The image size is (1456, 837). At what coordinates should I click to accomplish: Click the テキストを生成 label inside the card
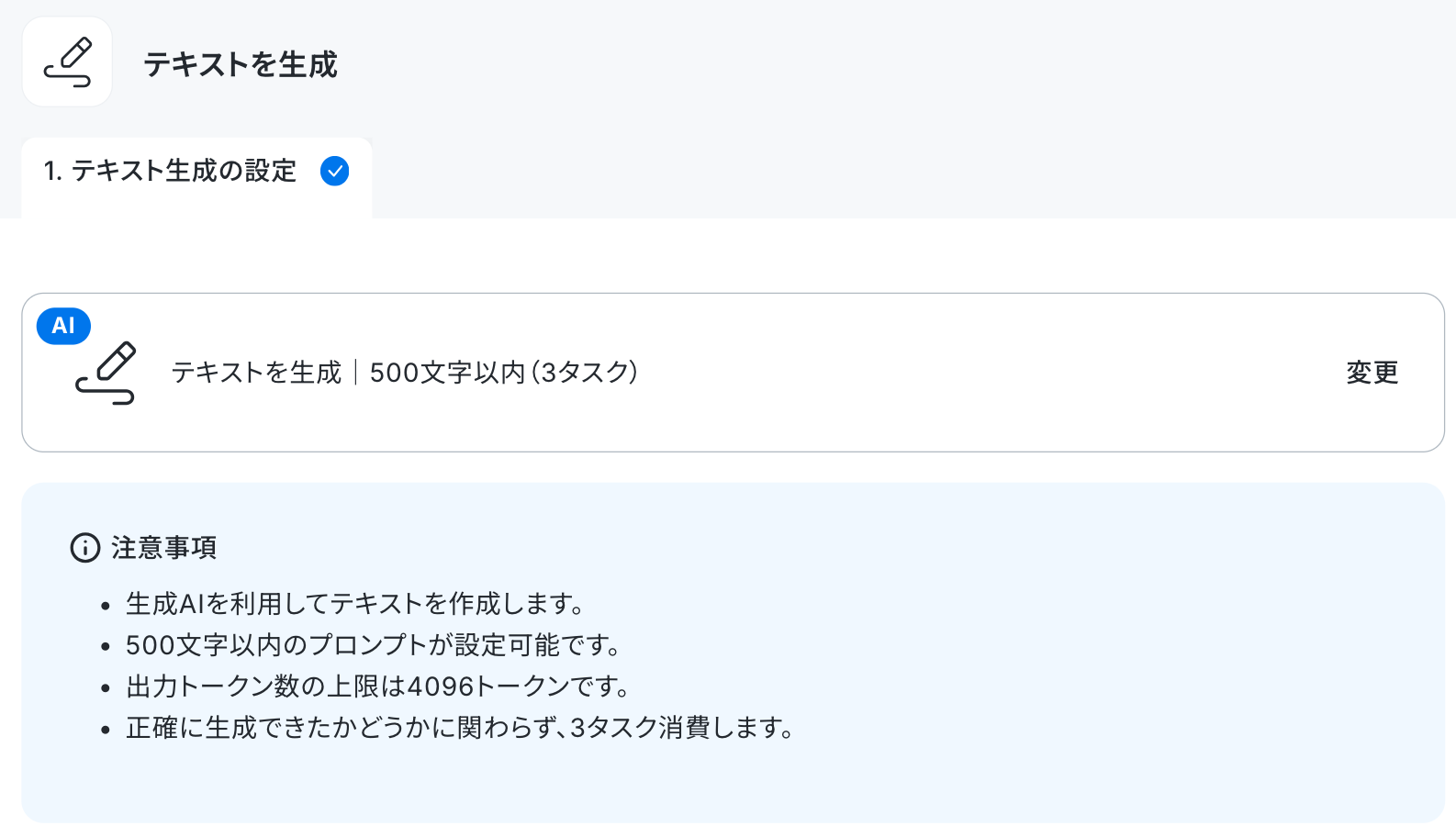[256, 373]
